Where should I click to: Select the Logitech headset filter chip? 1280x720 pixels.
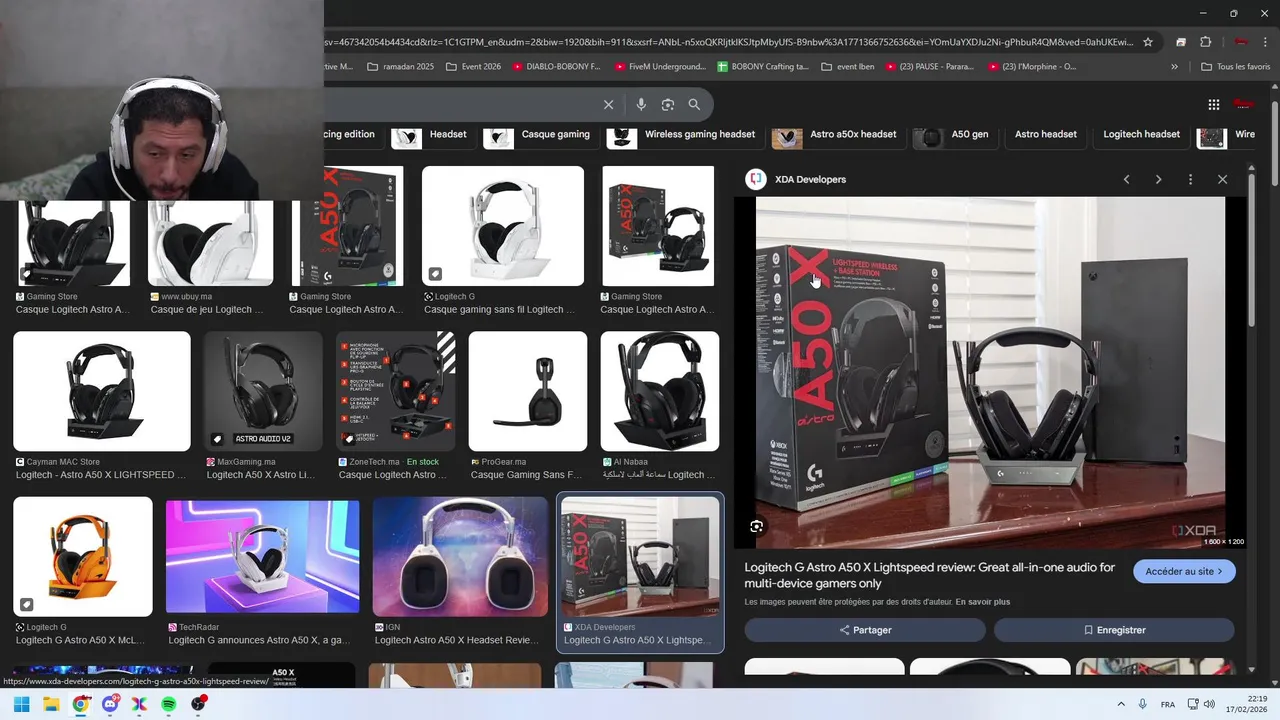[1141, 135]
